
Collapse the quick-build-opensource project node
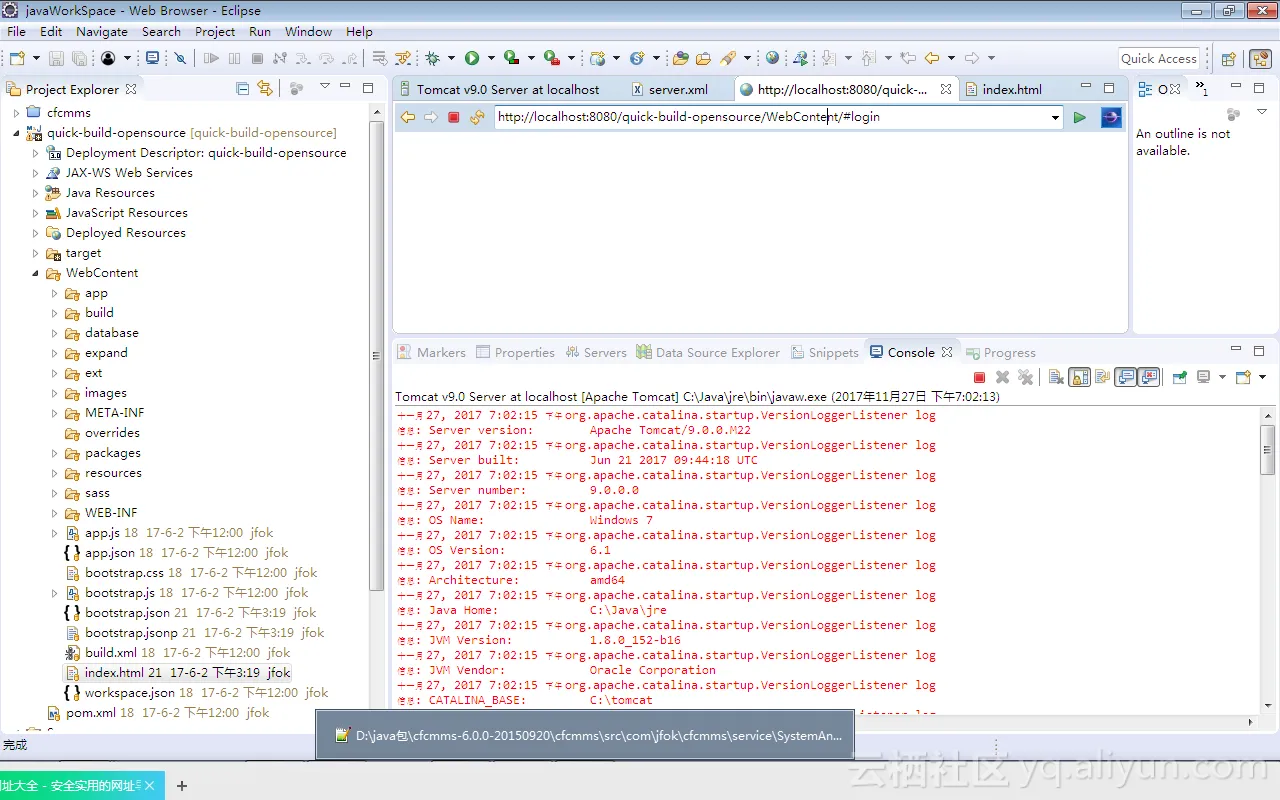tap(16, 133)
